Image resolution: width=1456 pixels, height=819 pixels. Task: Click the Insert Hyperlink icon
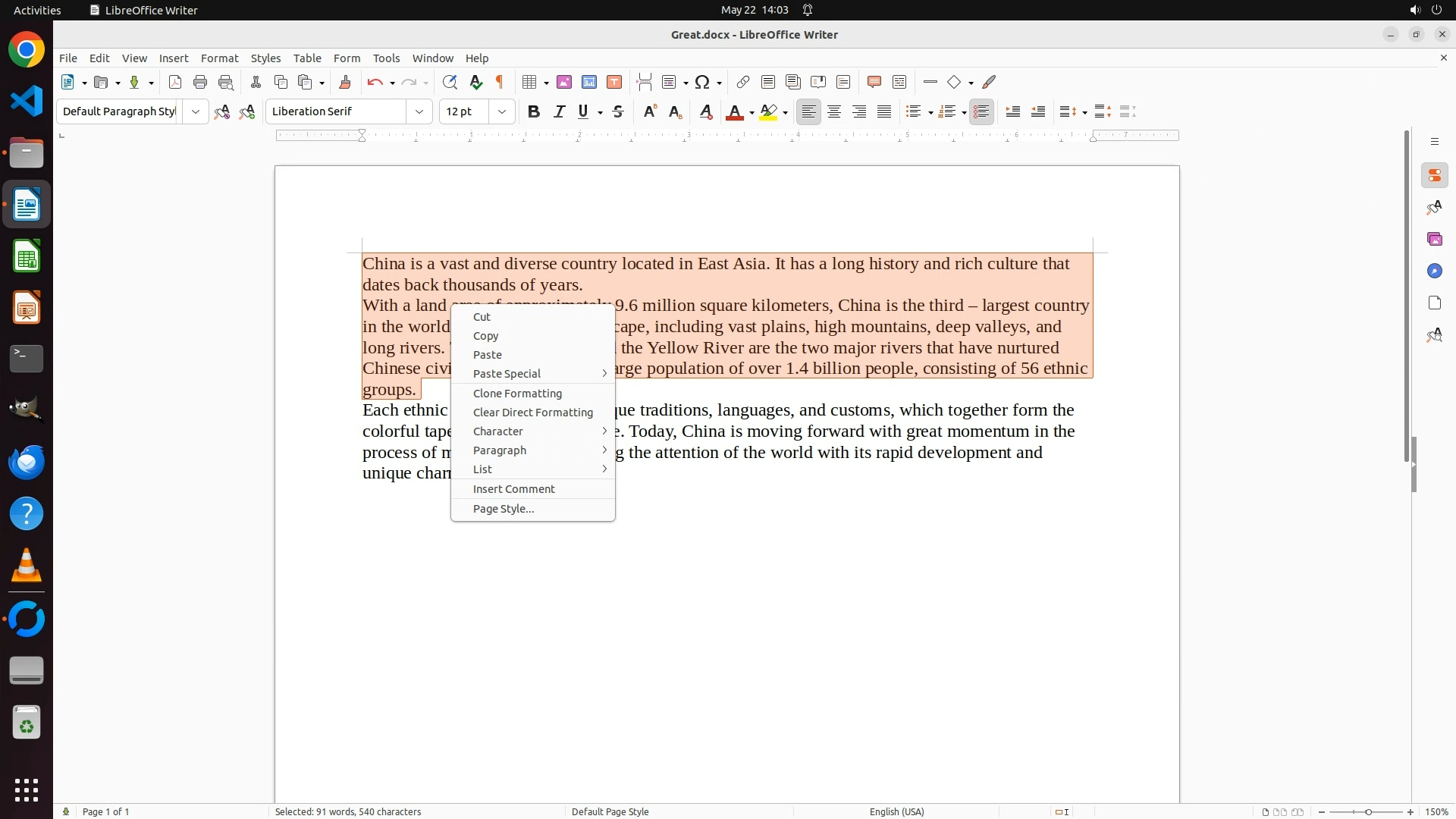[742, 82]
